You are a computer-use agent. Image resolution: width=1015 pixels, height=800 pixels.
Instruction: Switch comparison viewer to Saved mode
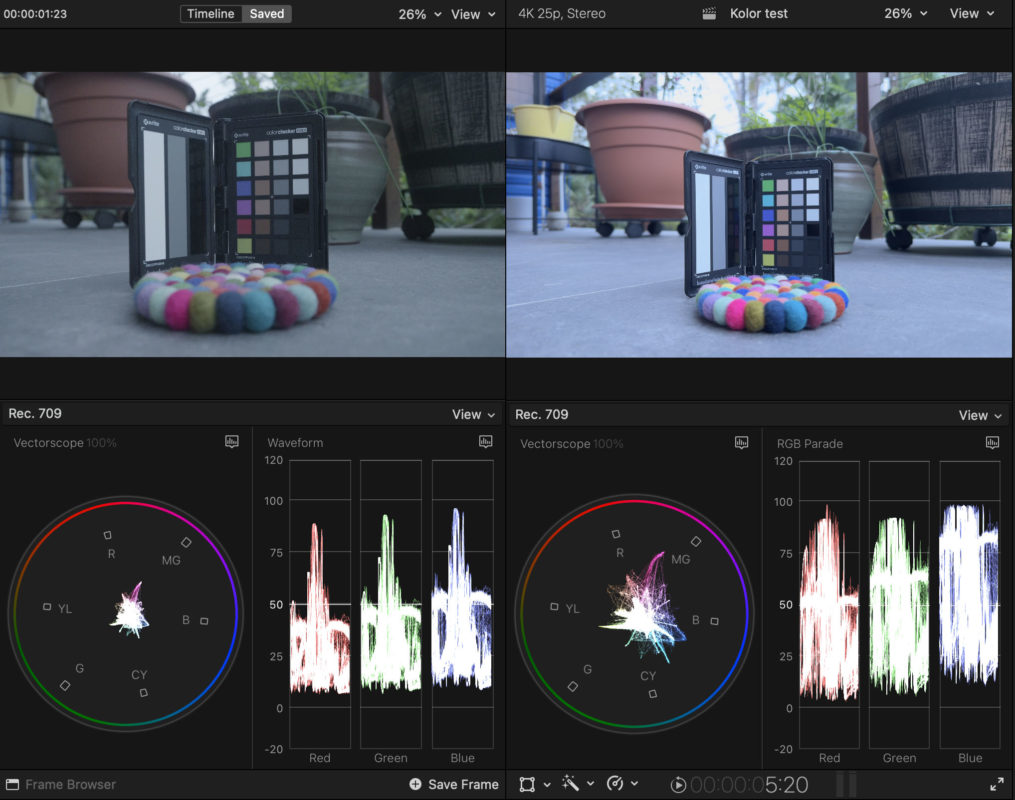(x=267, y=14)
